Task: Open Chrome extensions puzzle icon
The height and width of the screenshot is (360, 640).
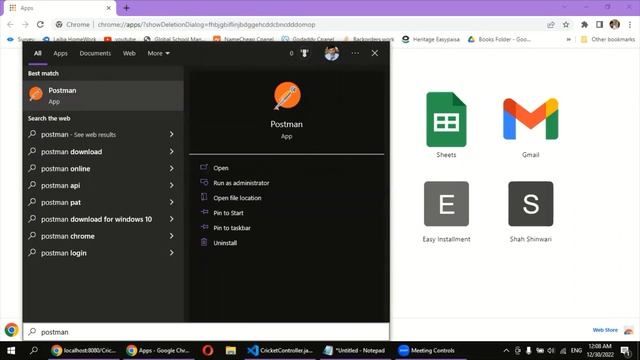Action: (x=584, y=24)
